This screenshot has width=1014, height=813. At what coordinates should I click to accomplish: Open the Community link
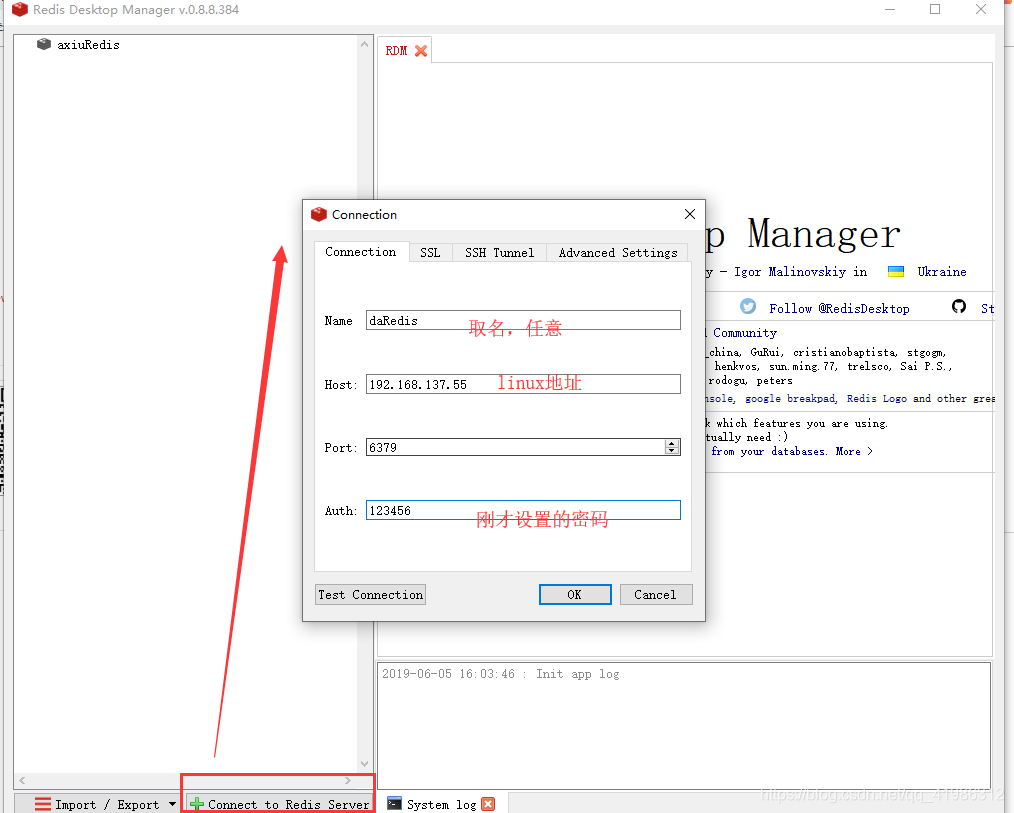point(744,332)
